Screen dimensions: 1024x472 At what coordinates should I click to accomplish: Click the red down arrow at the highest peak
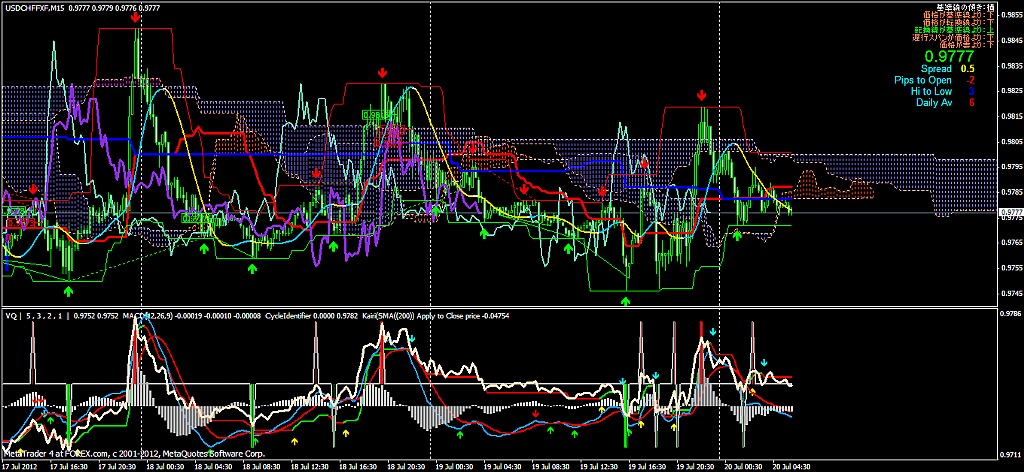(x=136, y=19)
